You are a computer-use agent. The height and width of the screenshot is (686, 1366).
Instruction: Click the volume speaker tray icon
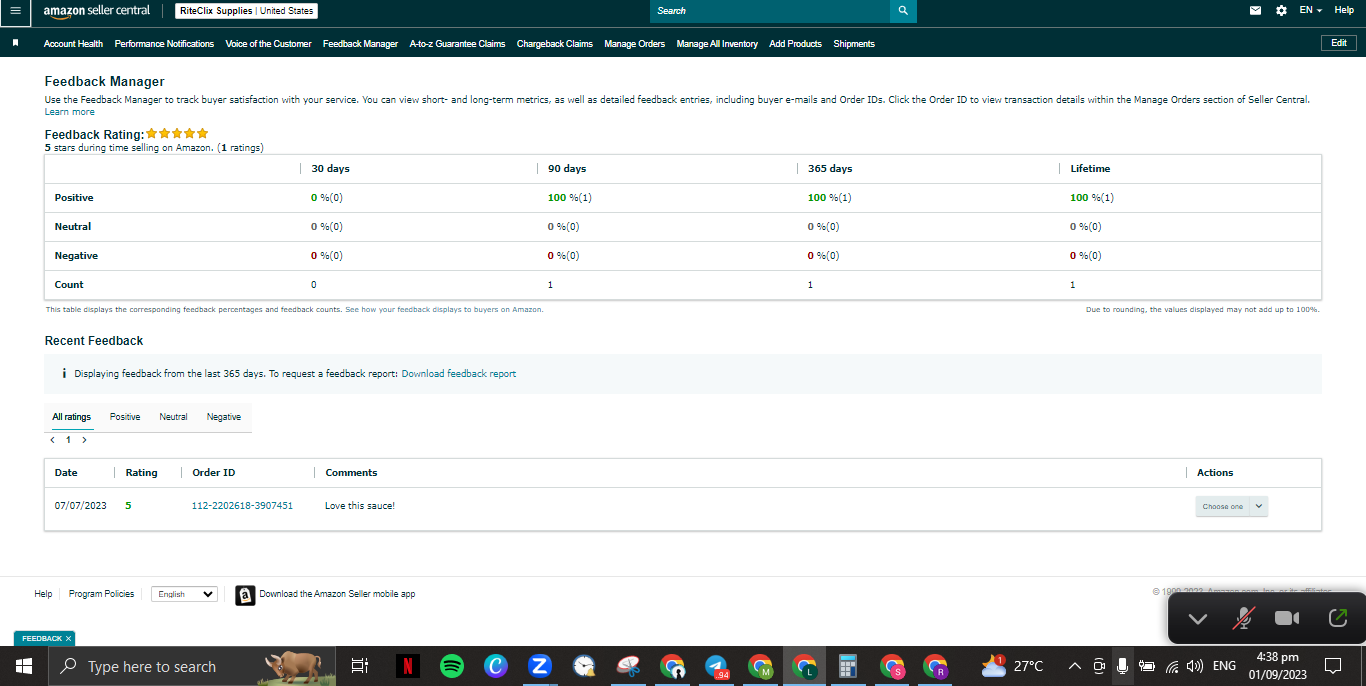pyautogui.click(x=1194, y=666)
